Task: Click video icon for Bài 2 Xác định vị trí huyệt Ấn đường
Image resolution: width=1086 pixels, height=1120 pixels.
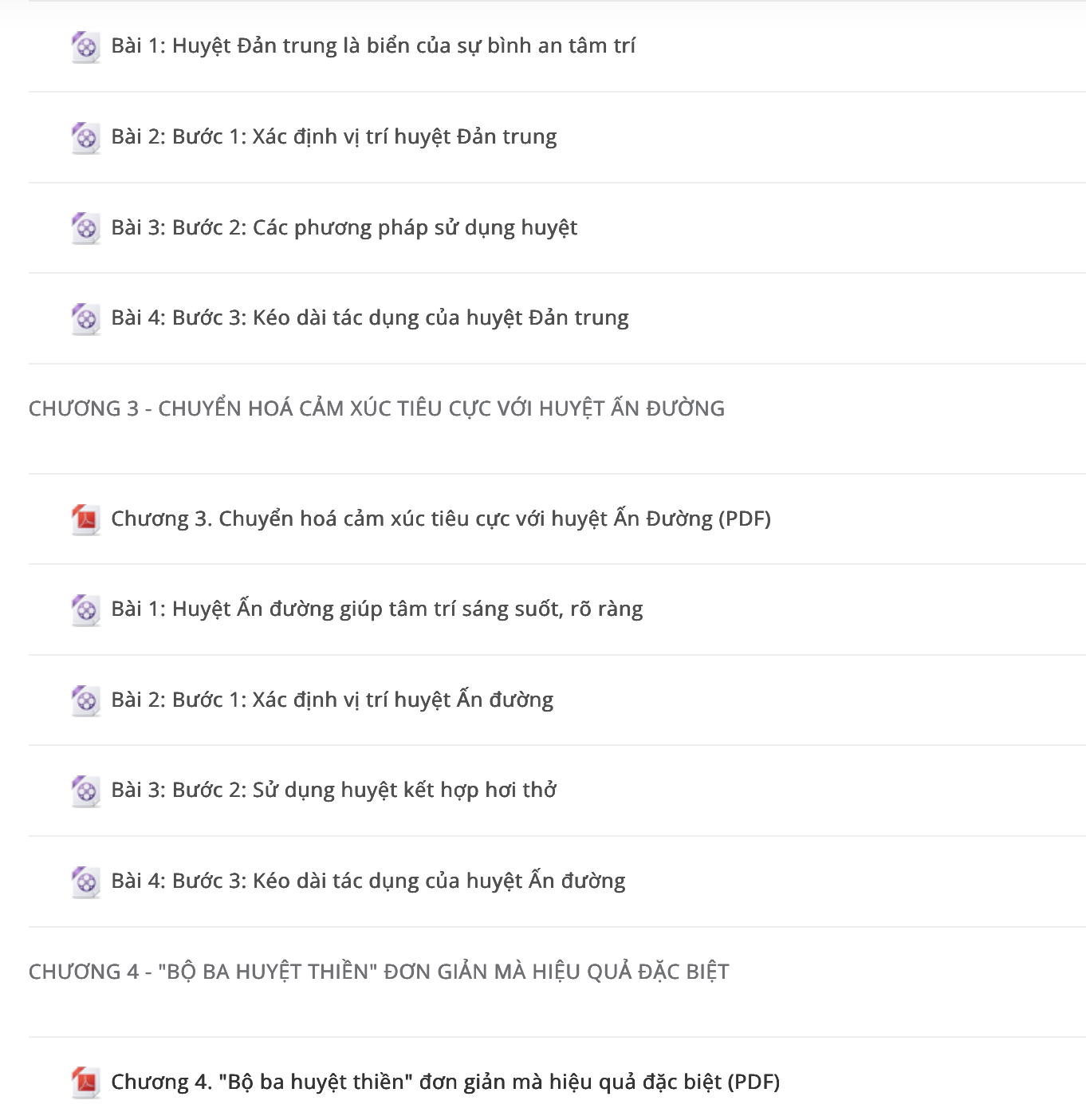Action: click(x=85, y=701)
